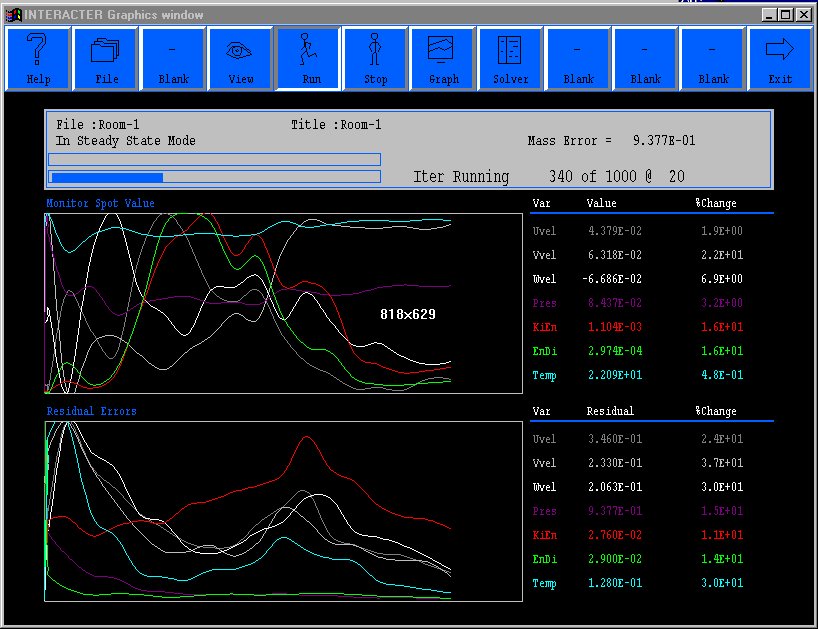Click the INTERACTER window title icon

pyautogui.click(x=13, y=15)
